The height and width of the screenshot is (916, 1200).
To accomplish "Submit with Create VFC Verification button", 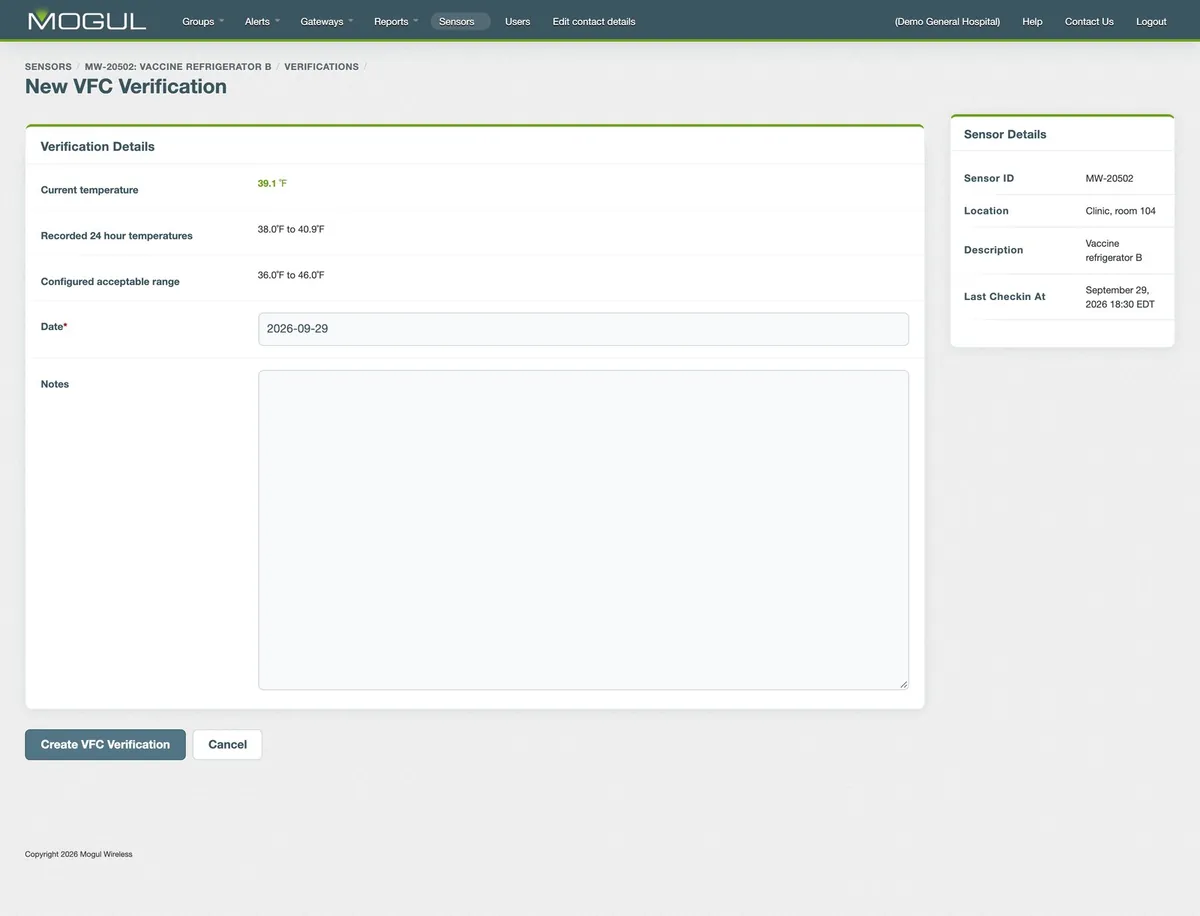I will pyautogui.click(x=105, y=745).
